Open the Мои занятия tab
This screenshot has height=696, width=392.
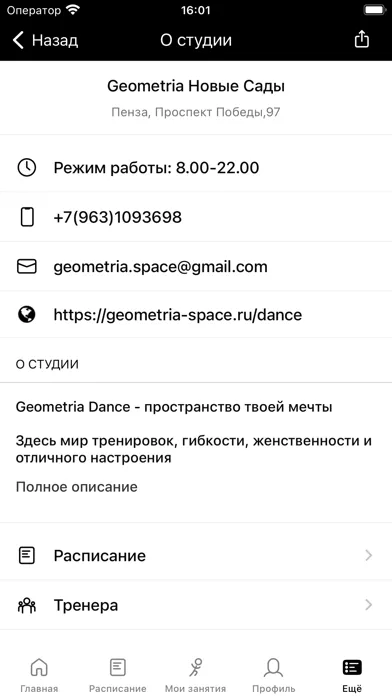[195, 675]
